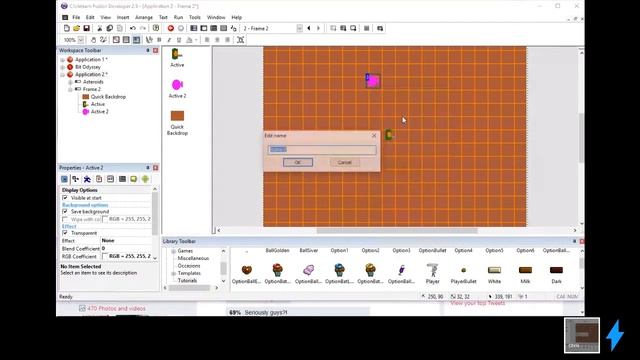Click the RGB Coefficient color swatch
Image resolution: width=640 pixels, height=360 pixels.
[104, 256]
